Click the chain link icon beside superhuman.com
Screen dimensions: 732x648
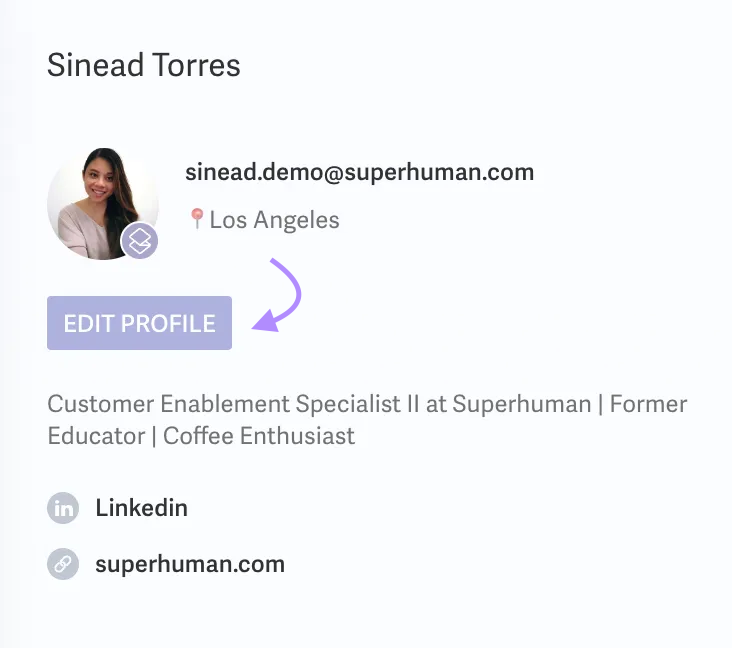[x=63, y=563]
